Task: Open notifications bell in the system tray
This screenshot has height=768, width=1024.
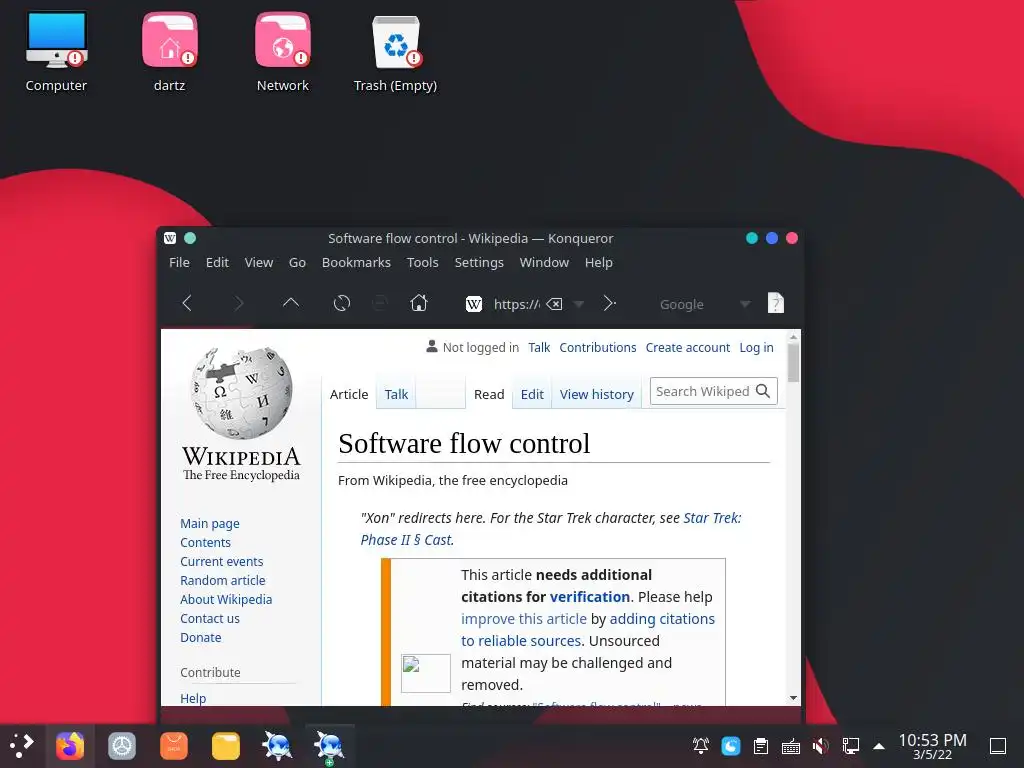Action: (x=701, y=746)
